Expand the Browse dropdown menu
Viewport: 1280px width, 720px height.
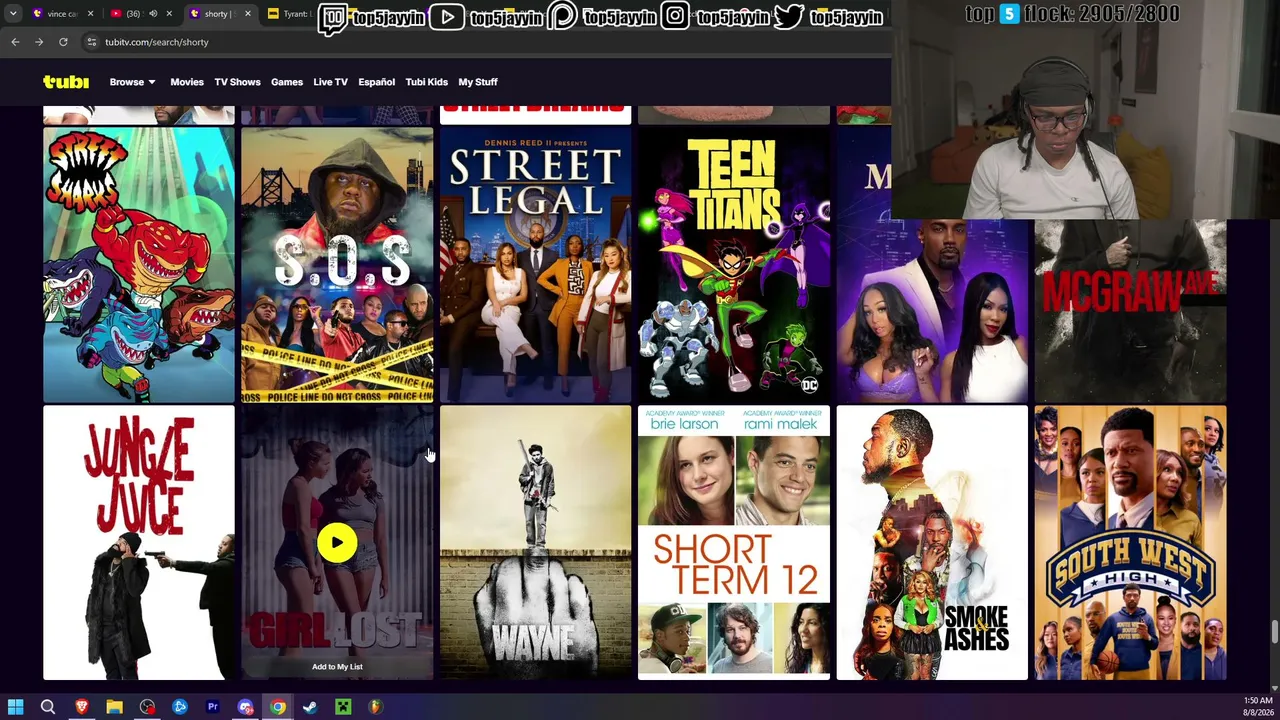point(132,82)
